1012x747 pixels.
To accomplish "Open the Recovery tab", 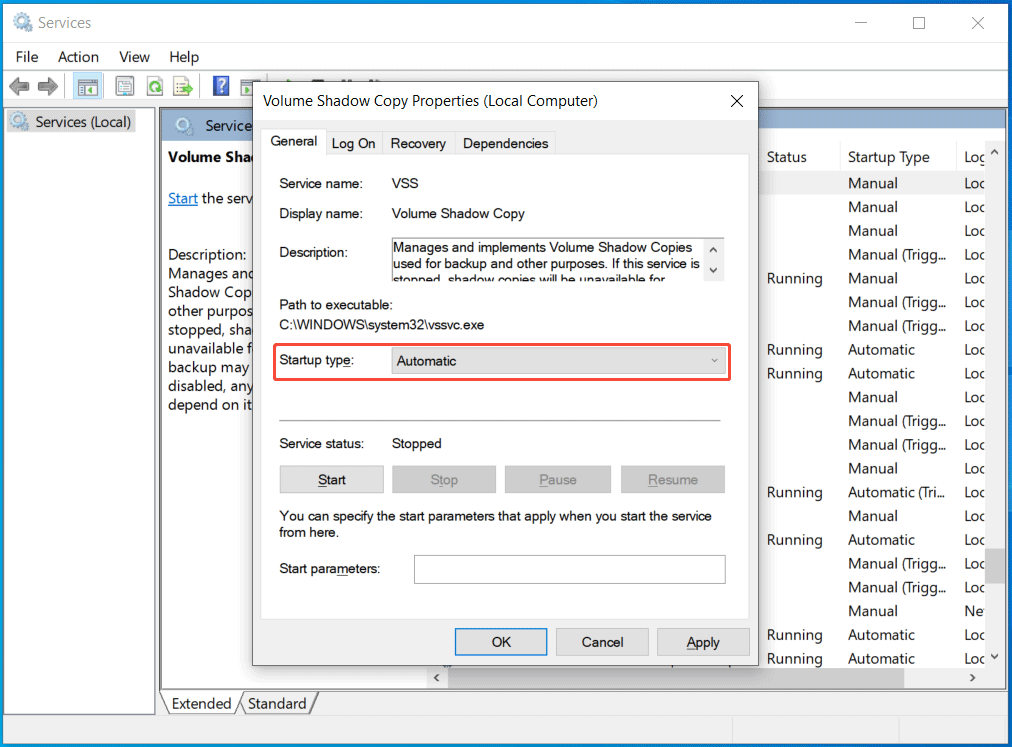I will pyautogui.click(x=418, y=143).
